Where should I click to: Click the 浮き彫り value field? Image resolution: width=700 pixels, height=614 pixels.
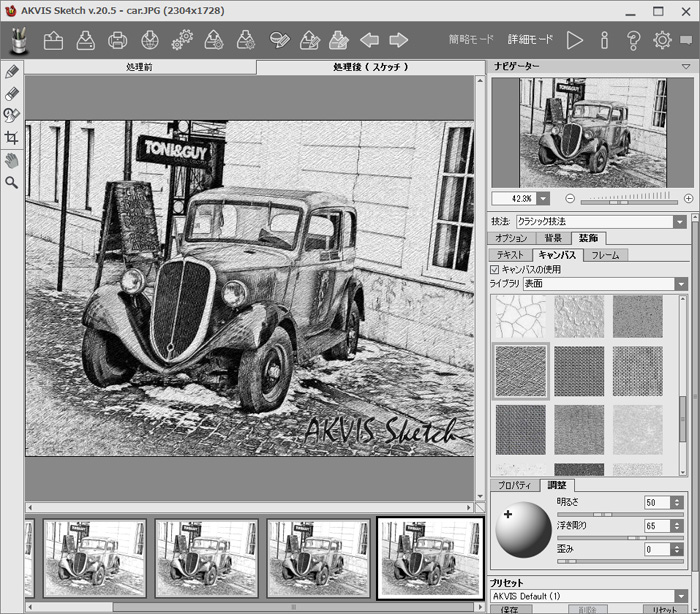click(x=657, y=526)
